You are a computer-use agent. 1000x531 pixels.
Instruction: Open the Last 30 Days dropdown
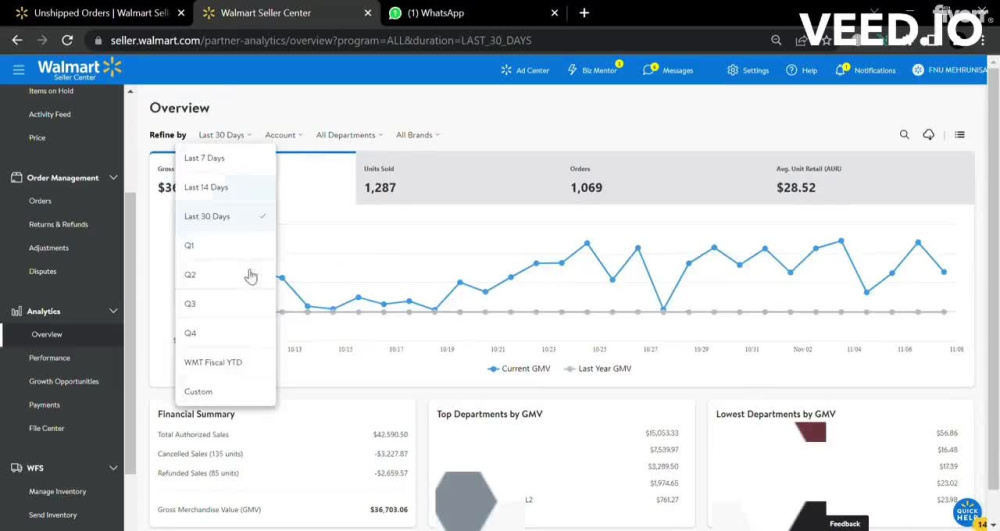click(224, 135)
